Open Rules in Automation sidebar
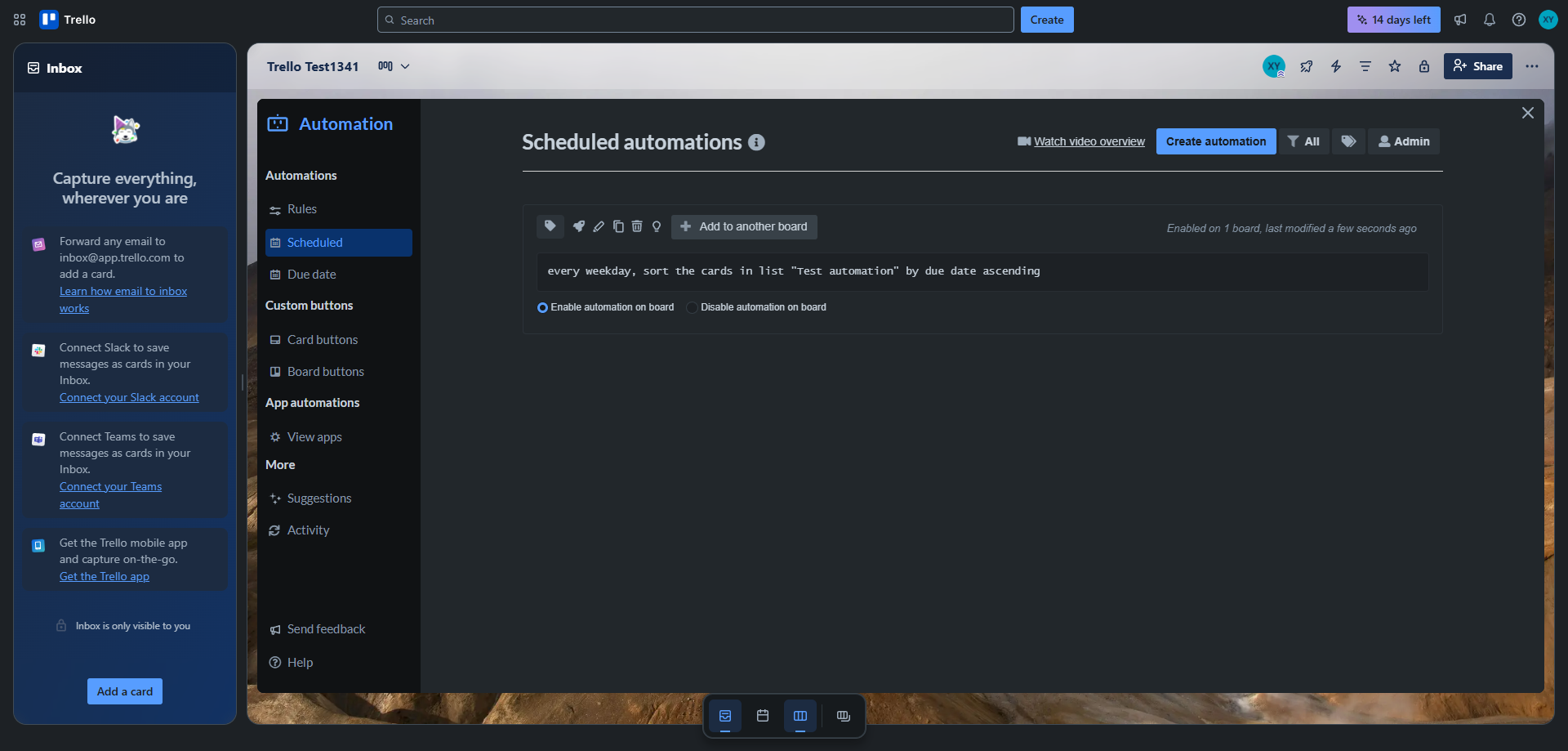 click(338, 209)
